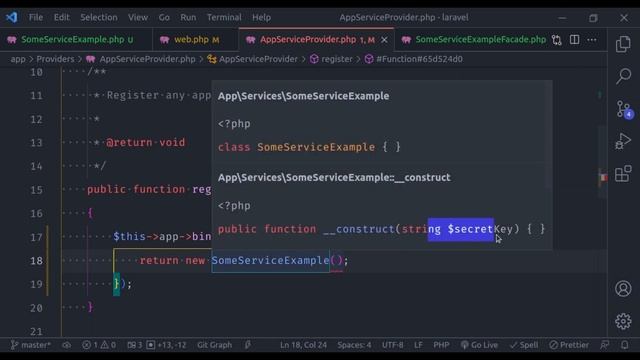Open the Go menu
Viewport: 640px width, 360px height.
pos(164,18)
